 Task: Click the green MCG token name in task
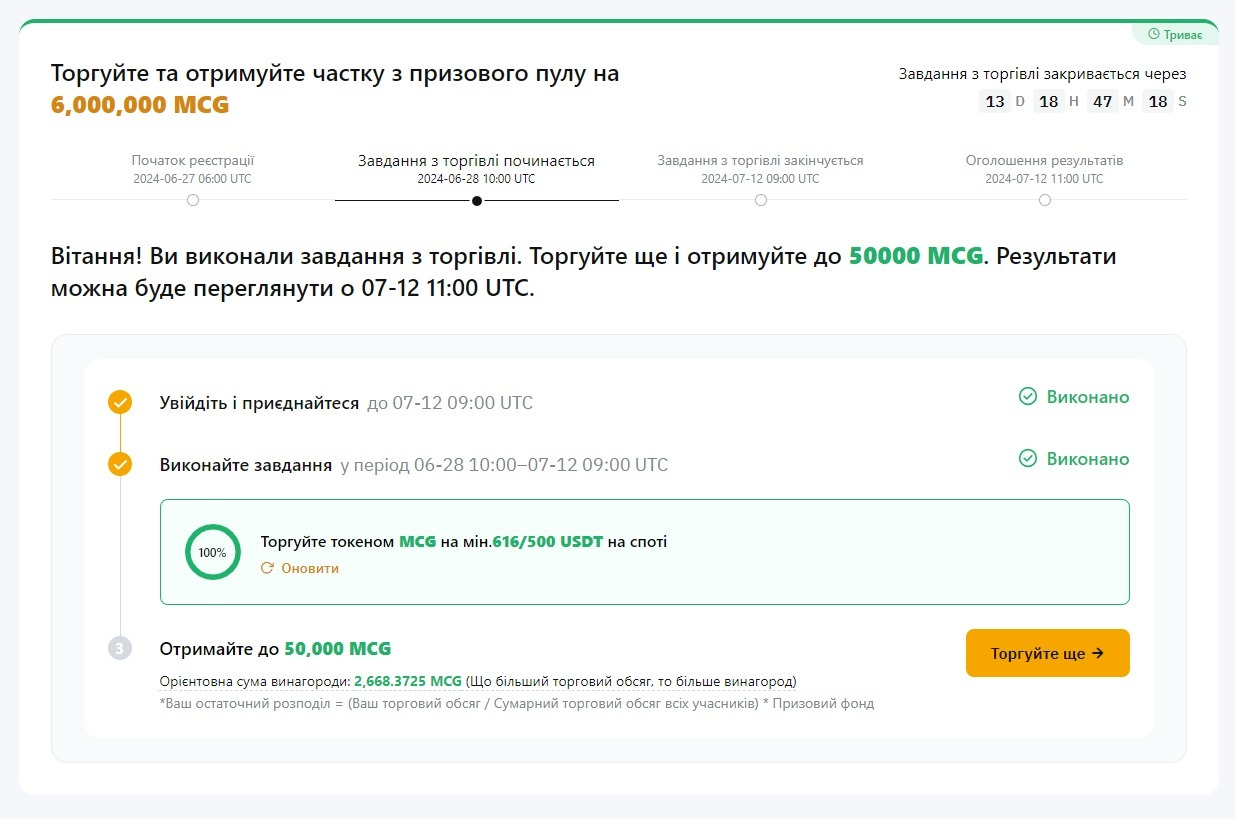(418, 542)
